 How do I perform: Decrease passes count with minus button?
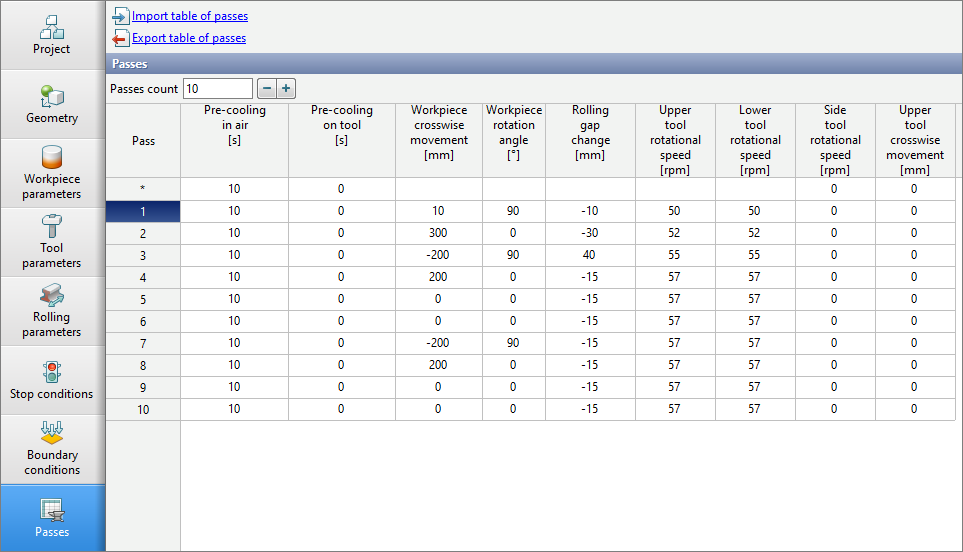coord(267,88)
